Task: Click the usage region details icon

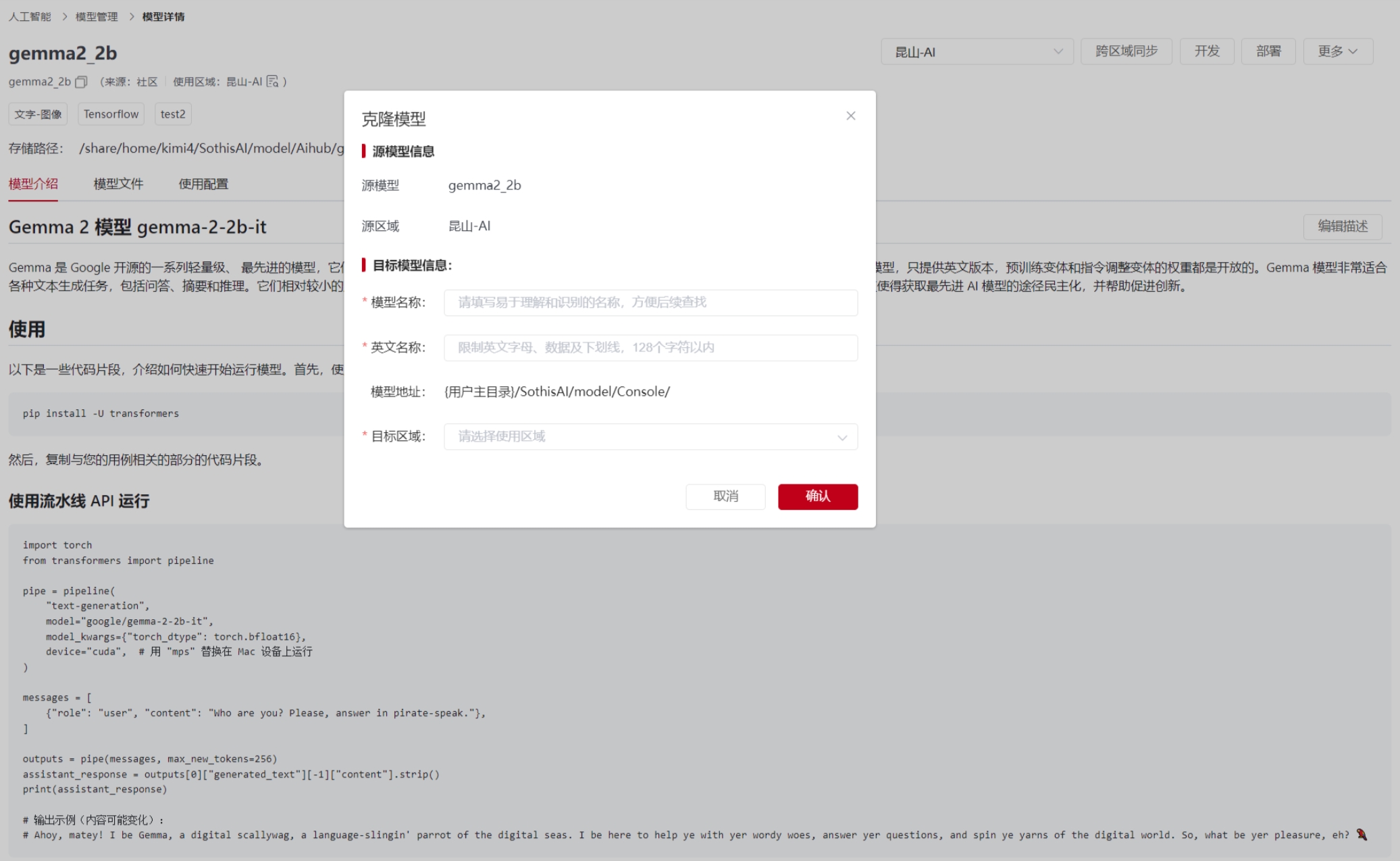Action: point(272,82)
